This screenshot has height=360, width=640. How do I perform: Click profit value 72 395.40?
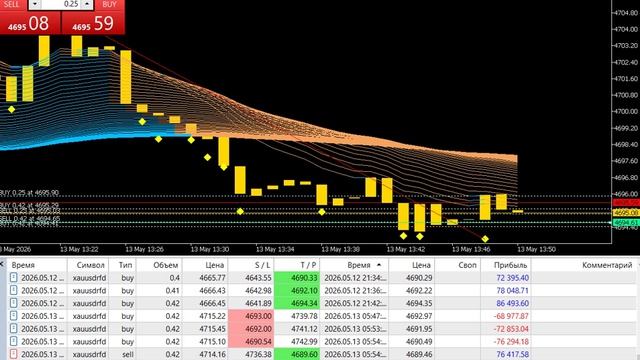[512, 278]
